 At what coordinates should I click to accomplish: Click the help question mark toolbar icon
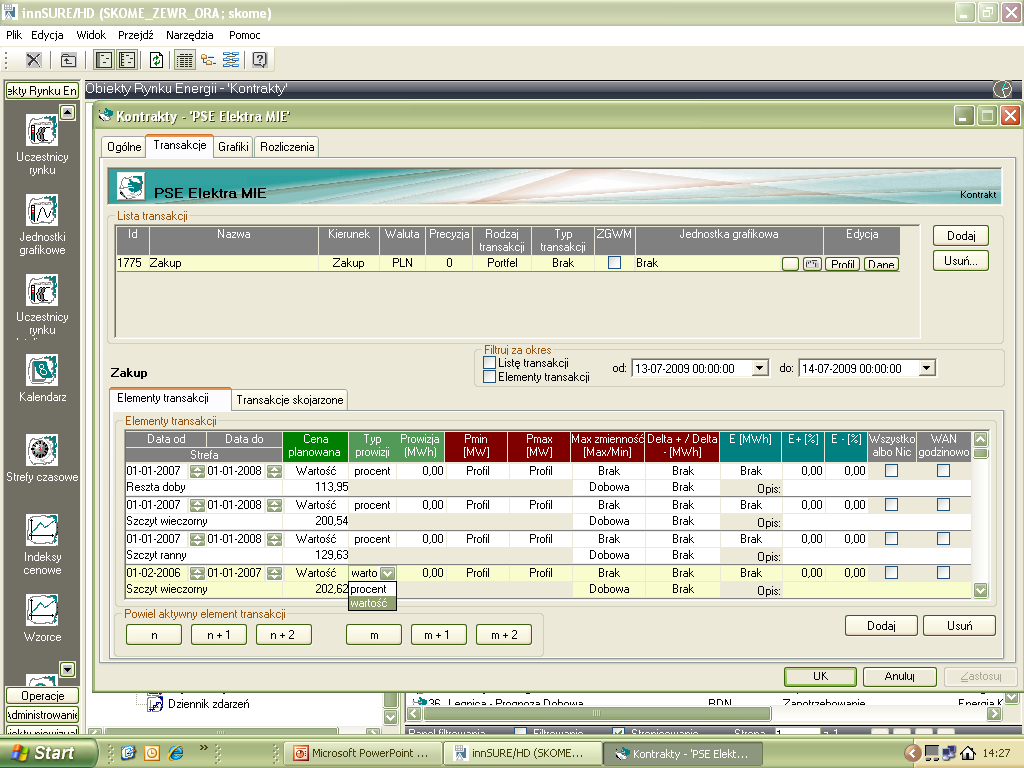click(259, 61)
